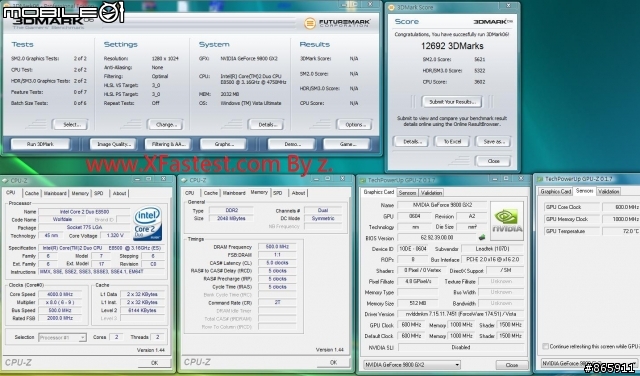
Task: Launch the Demo button in 3DMark06
Action: click(291, 144)
